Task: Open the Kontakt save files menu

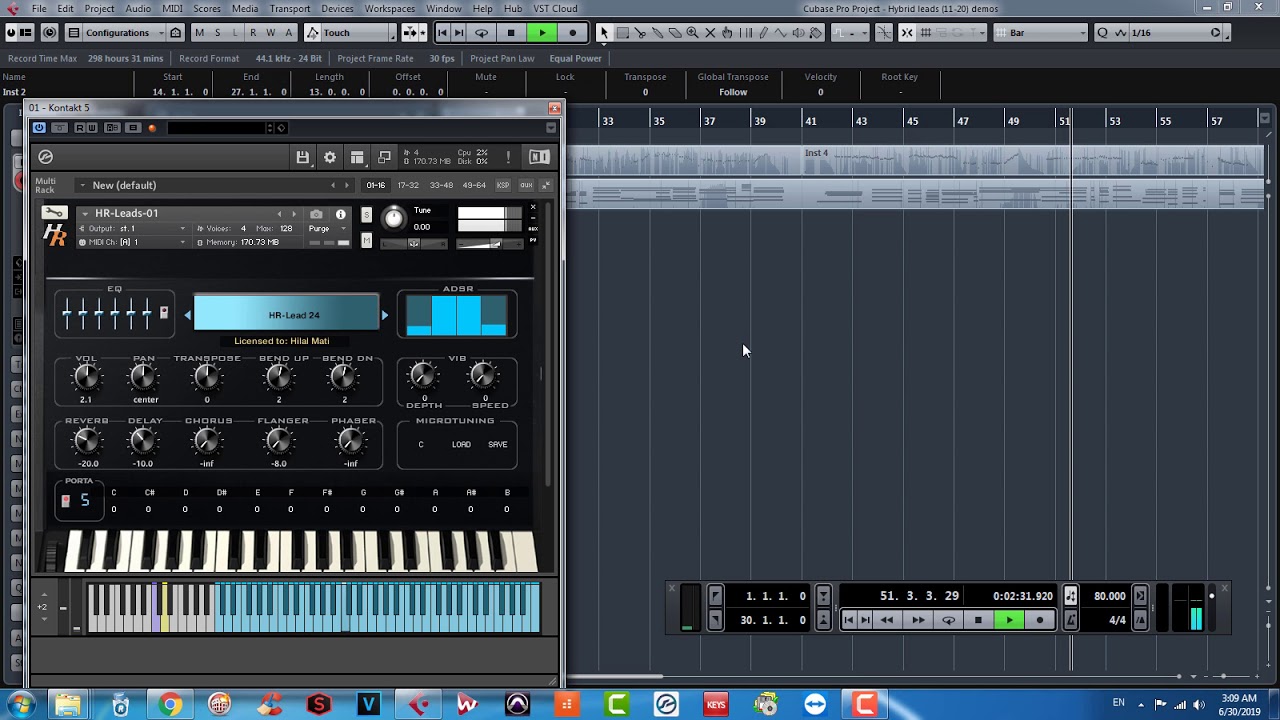Action: 302,157
